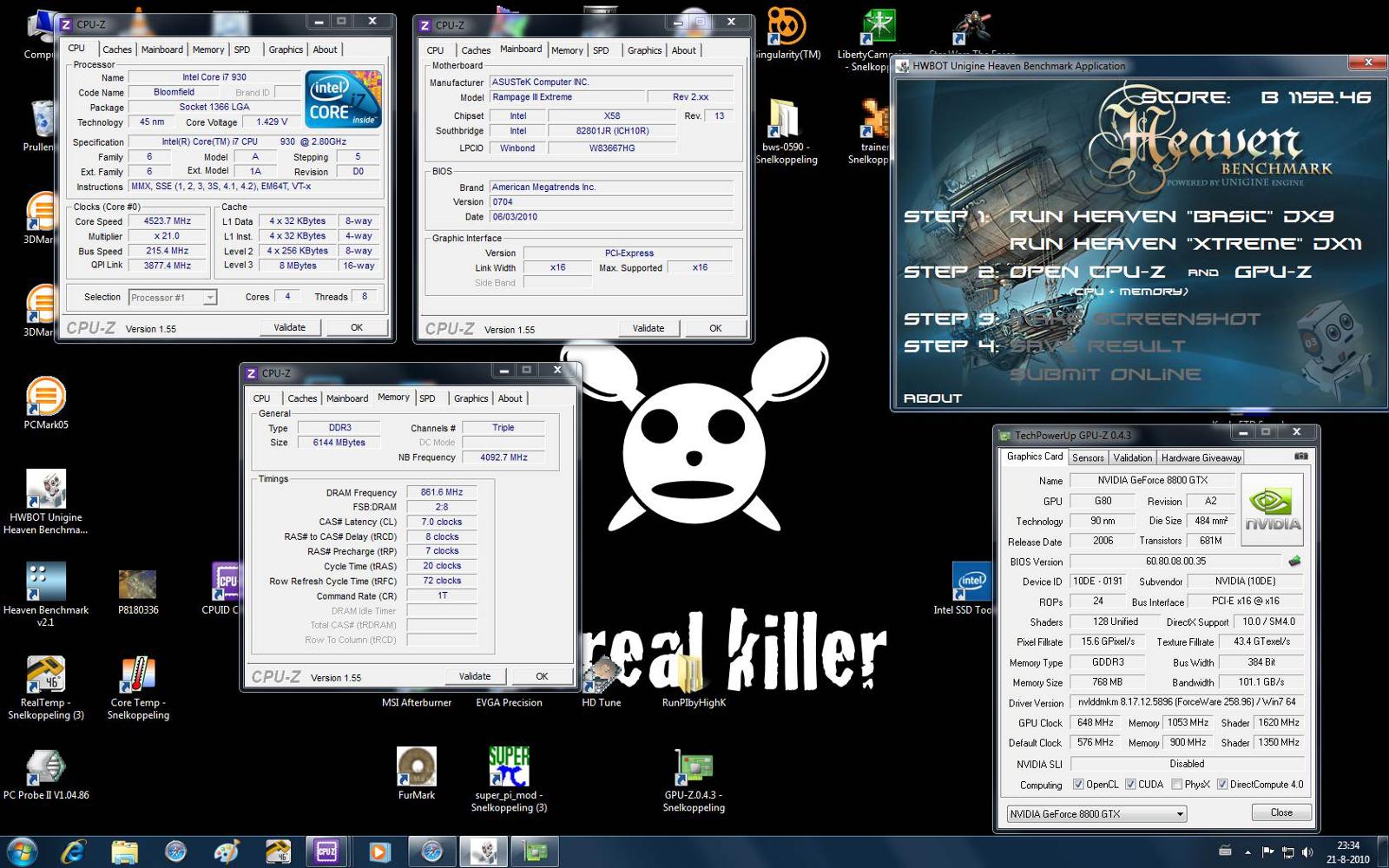Open the P8180336 image file on the desktop
The image size is (1389, 868).
coord(138,591)
